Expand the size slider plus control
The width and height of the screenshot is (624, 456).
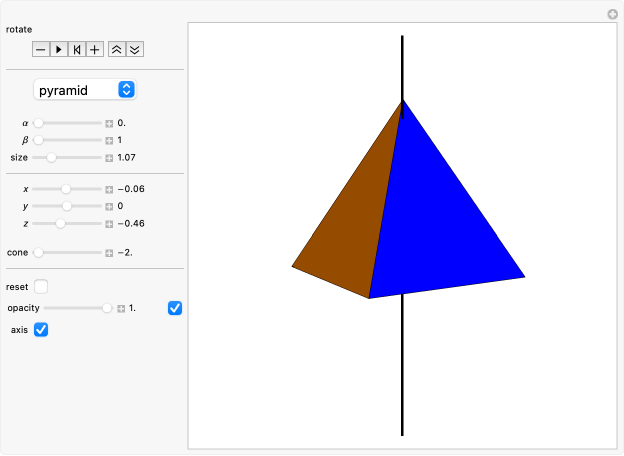pos(109,157)
